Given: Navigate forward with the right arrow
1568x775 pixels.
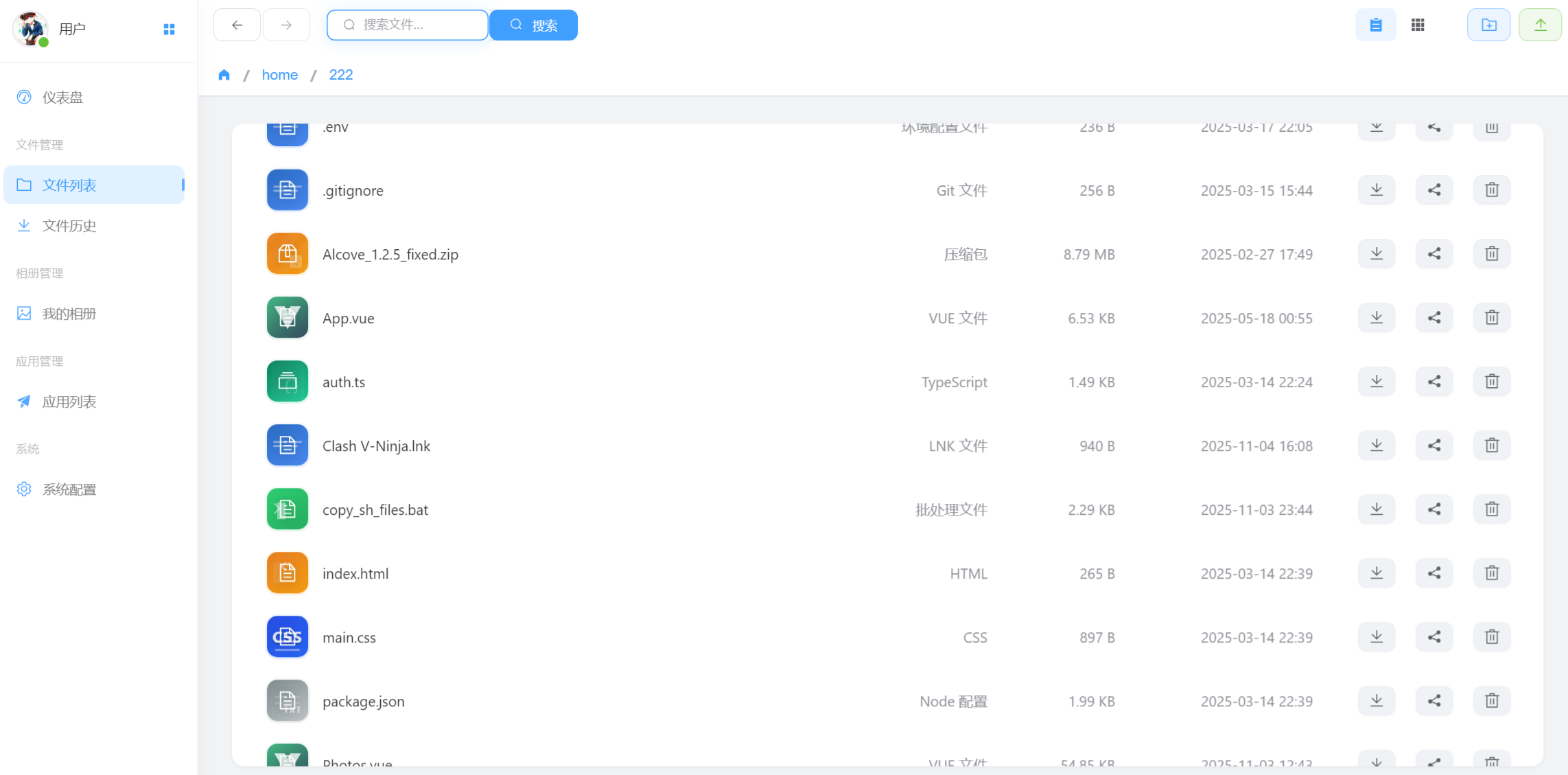Looking at the screenshot, I should tap(286, 25).
